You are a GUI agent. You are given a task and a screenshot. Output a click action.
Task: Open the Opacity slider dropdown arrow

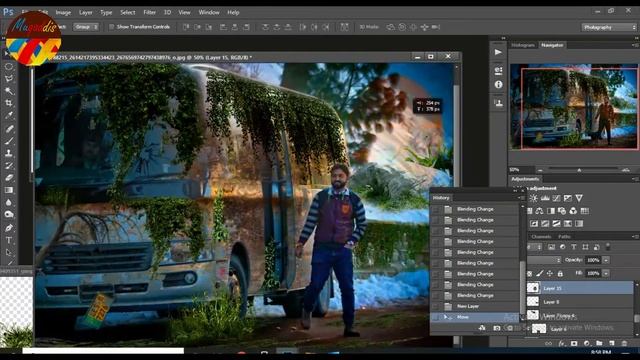point(606,260)
